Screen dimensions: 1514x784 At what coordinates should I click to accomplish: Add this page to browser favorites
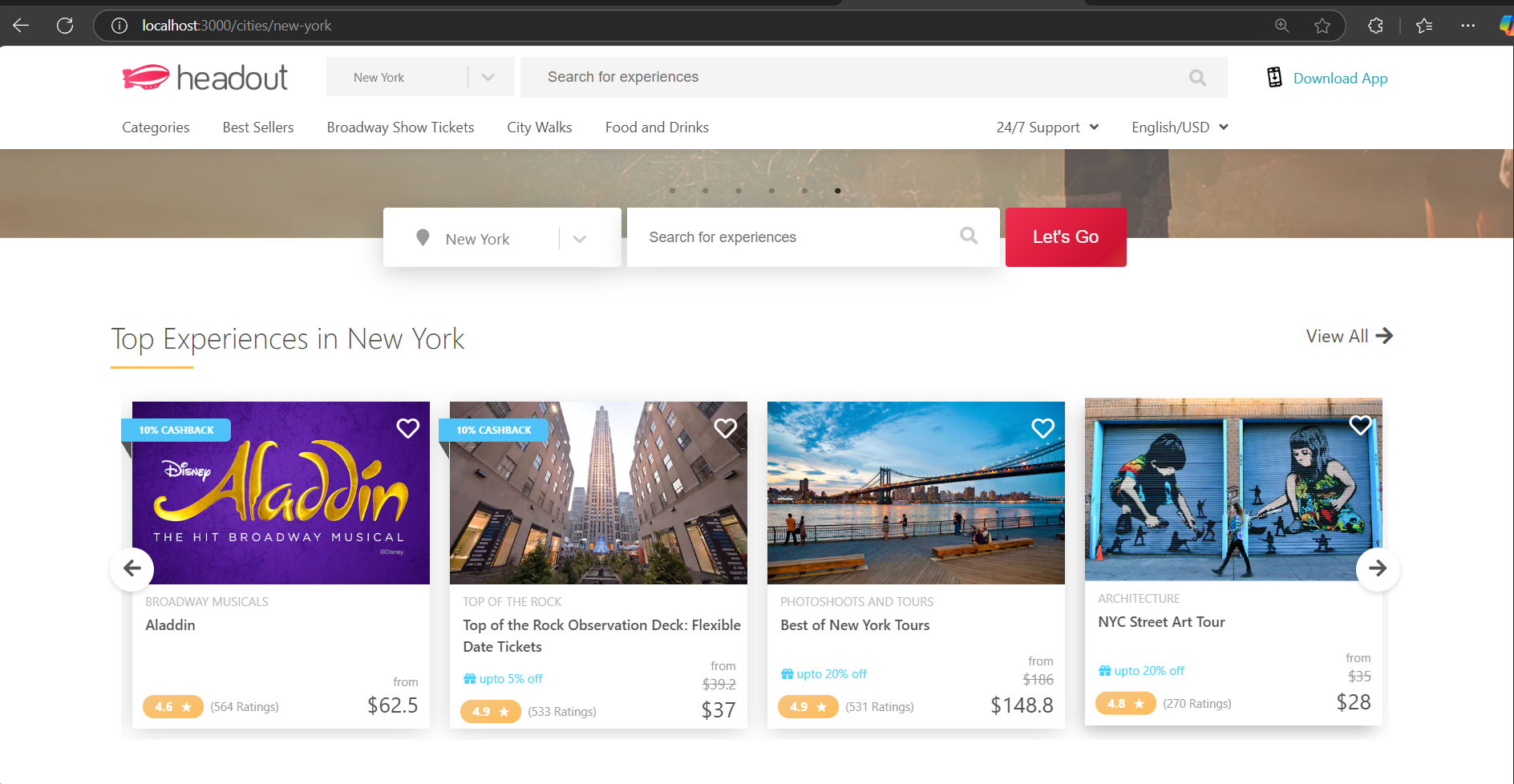click(x=1322, y=26)
